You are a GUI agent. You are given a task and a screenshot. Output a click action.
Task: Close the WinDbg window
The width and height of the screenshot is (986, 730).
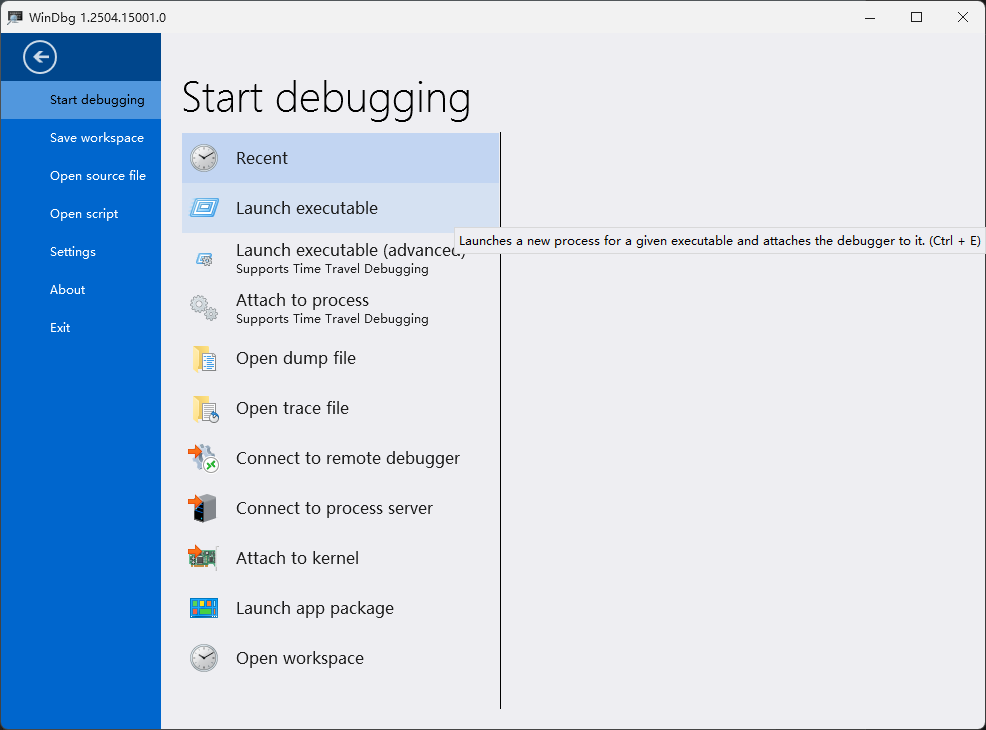point(963,17)
